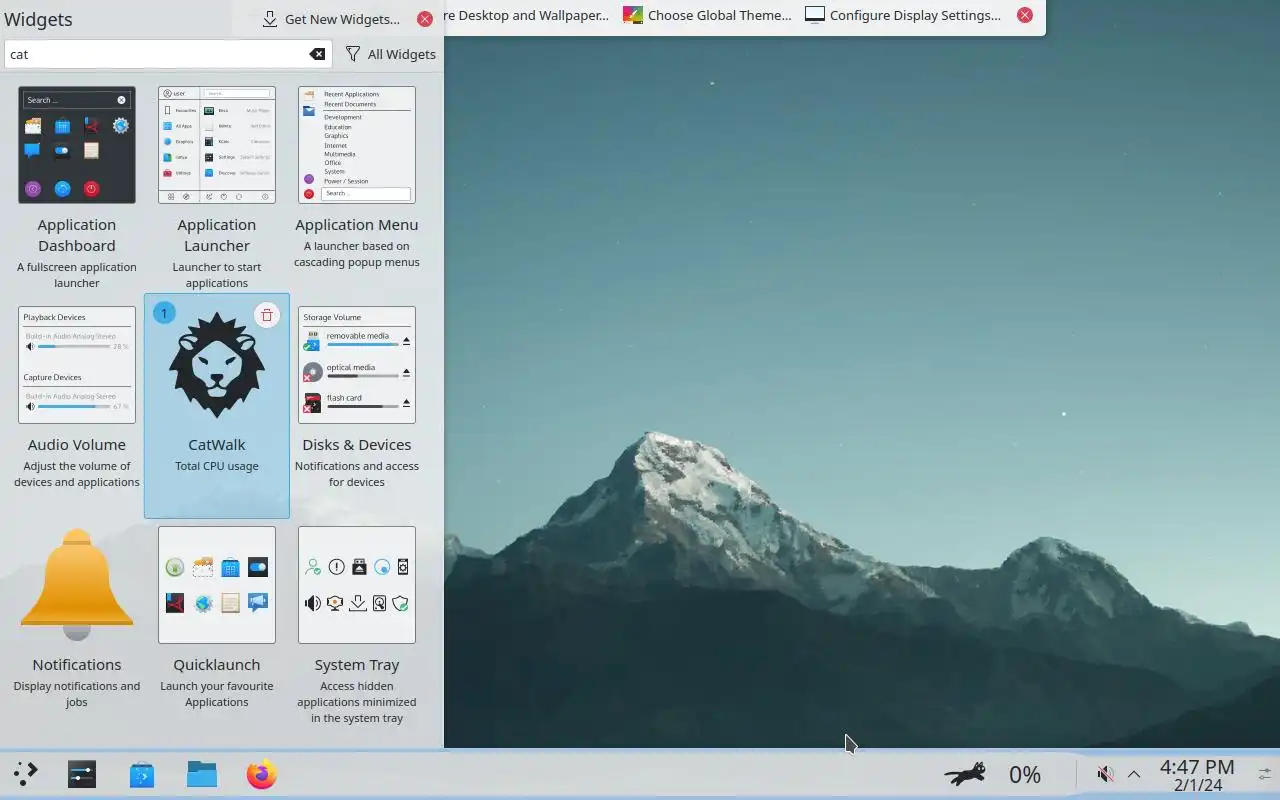The image size is (1280, 800).
Task: Remove the CatWalk widget with the trash icon
Action: tap(266, 315)
